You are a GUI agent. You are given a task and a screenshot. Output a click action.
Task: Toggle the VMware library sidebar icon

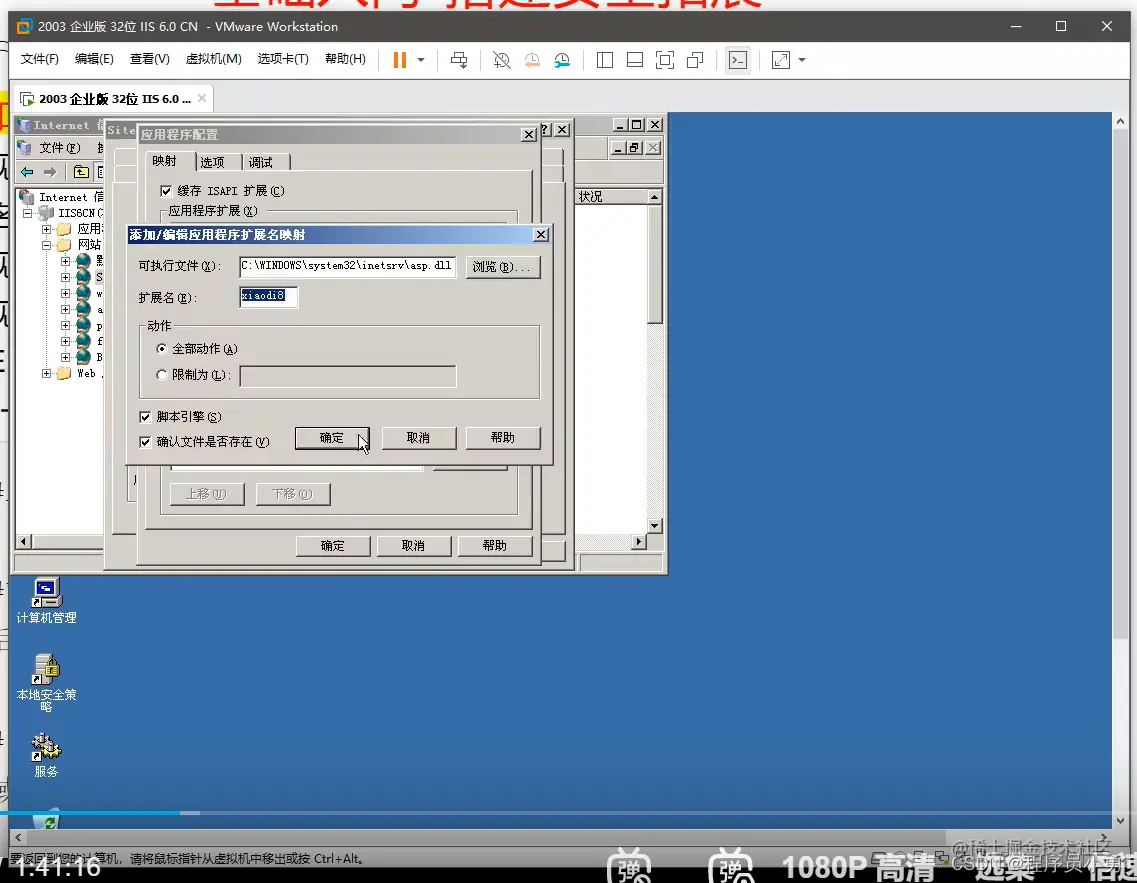tap(605, 60)
